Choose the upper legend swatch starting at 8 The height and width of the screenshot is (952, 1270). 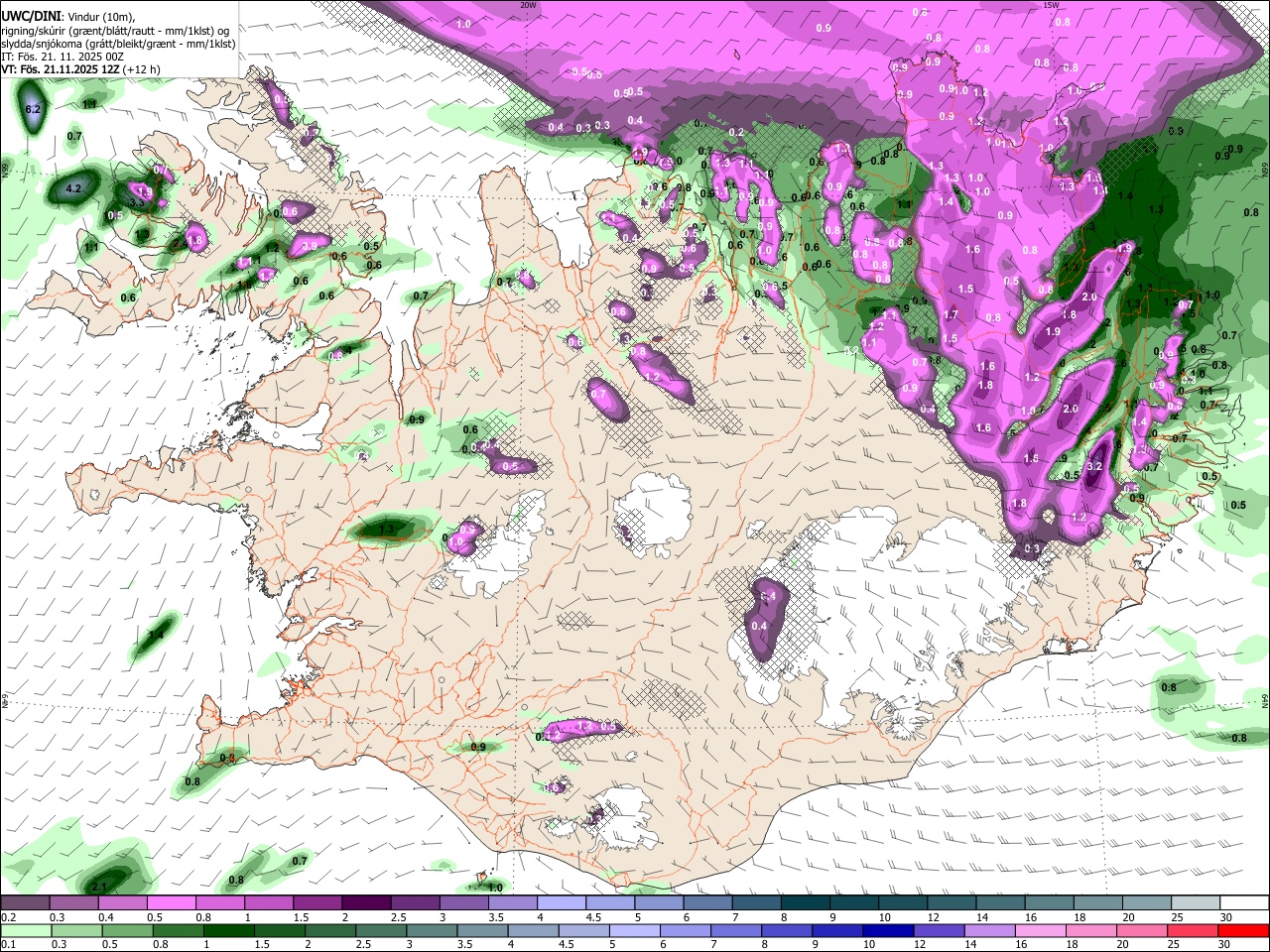(x=805, y=903)
